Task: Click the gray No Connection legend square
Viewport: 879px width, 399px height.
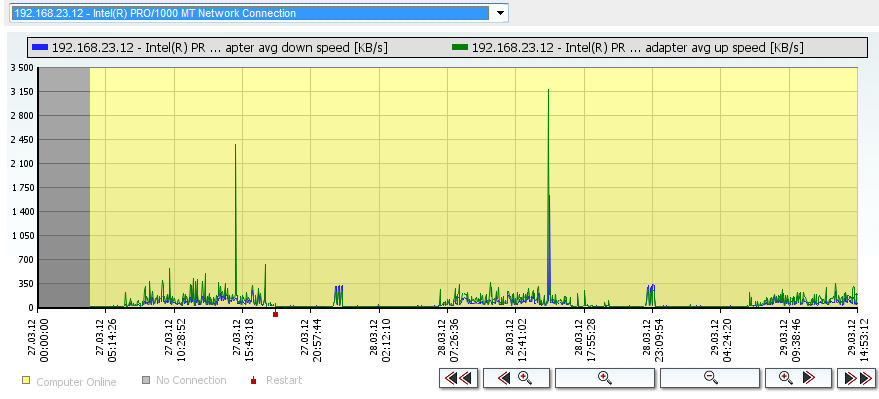Action: pyautogui.click(x=146, y=381)
